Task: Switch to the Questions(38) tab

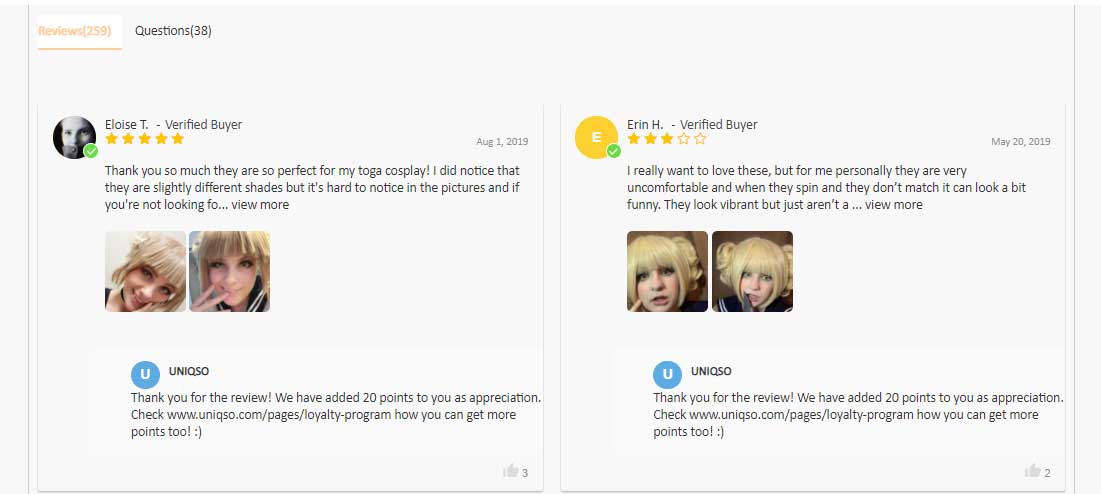Action: click(x=173, y=31)
